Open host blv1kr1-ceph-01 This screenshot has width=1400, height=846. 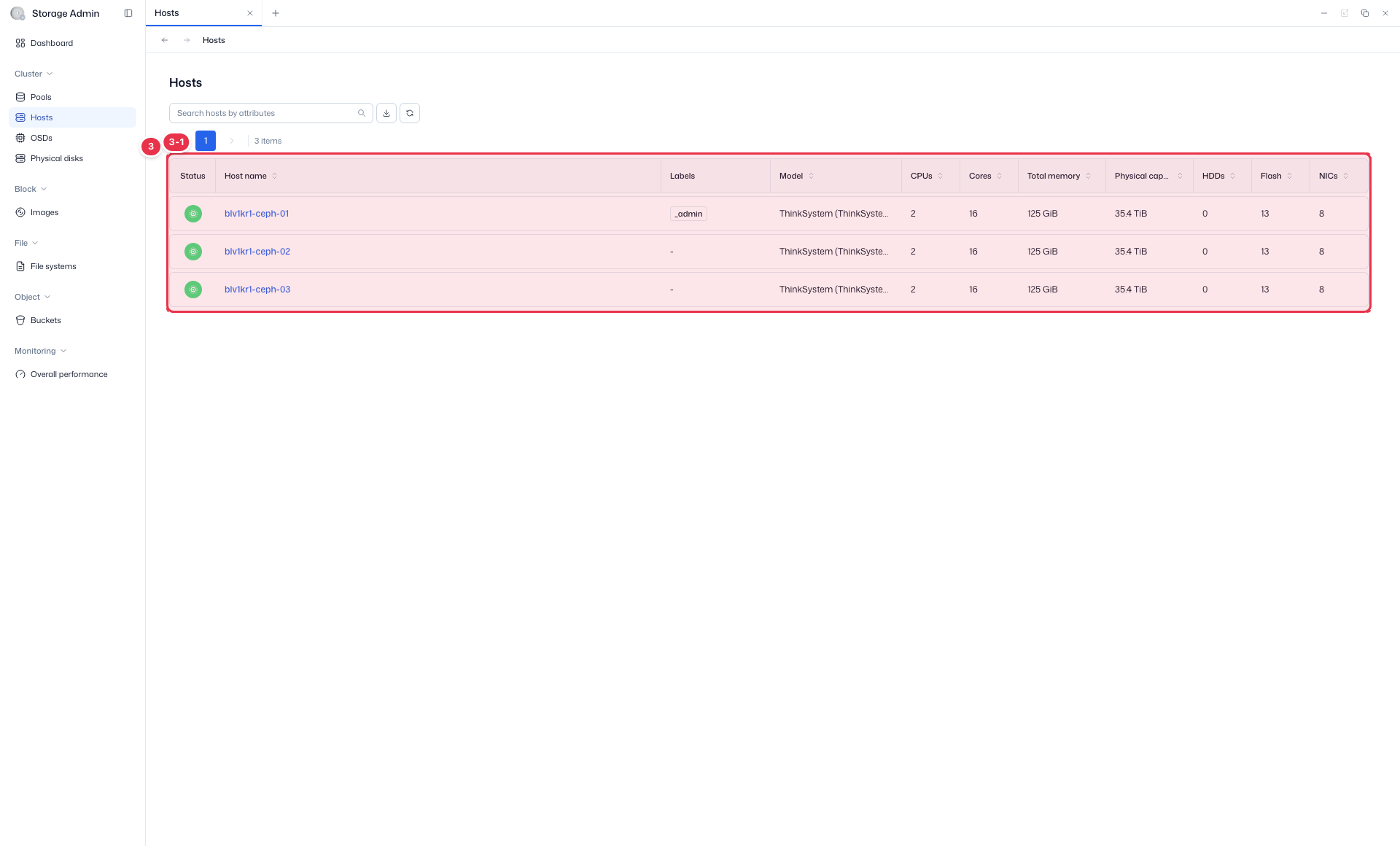point(257,214)
